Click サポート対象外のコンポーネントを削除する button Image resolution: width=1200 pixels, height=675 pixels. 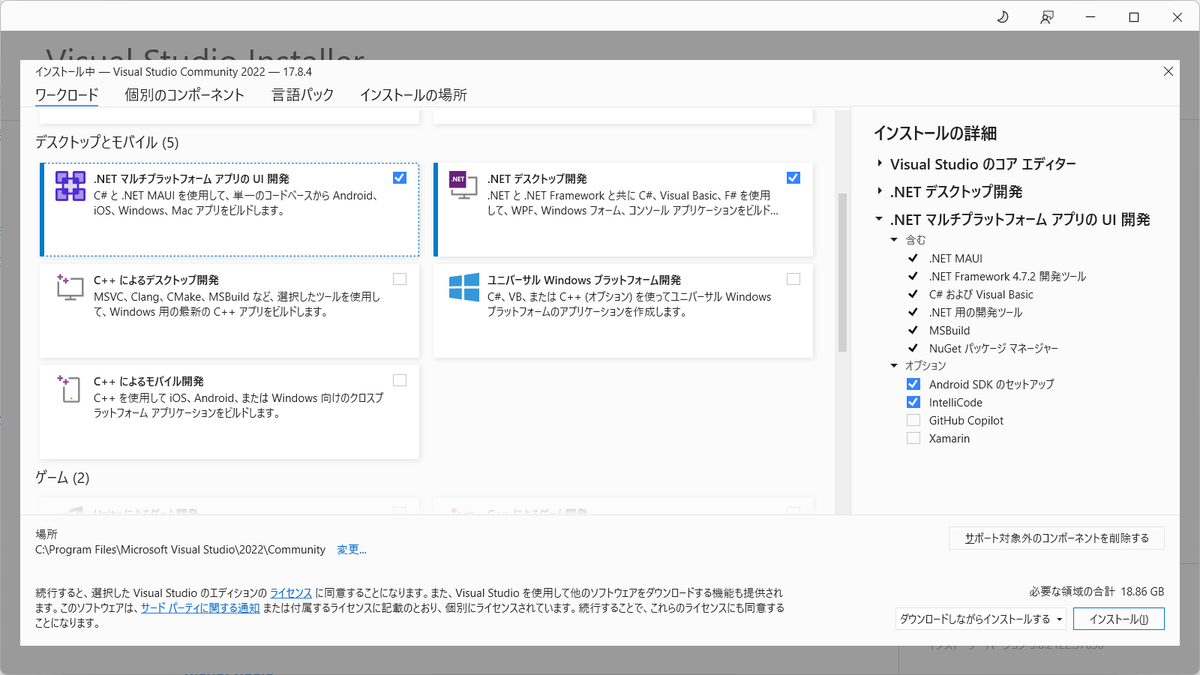point(1057,538)
